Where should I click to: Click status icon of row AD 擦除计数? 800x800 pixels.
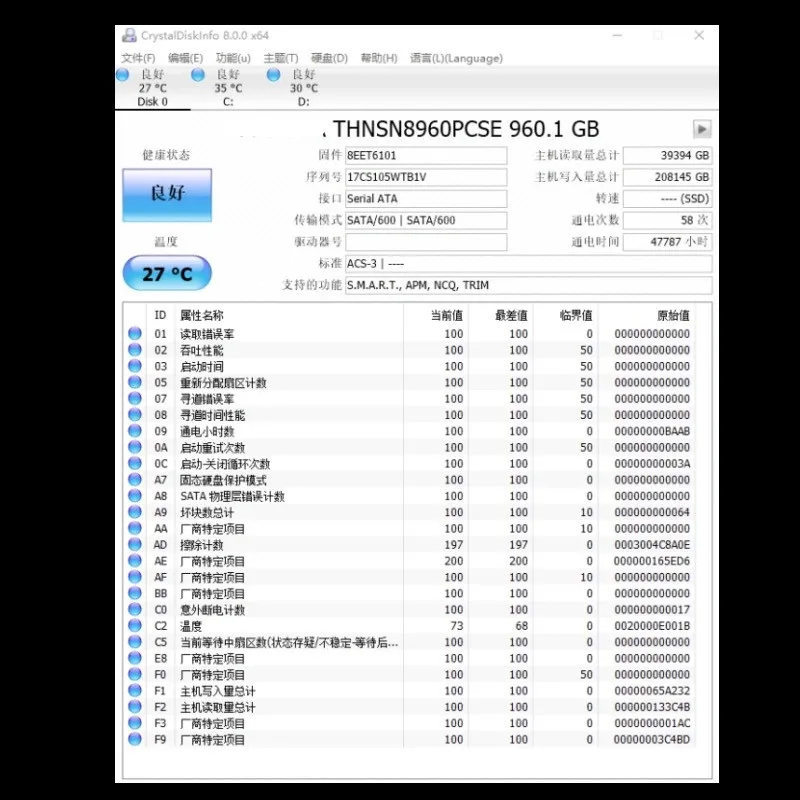coord(135,545)
